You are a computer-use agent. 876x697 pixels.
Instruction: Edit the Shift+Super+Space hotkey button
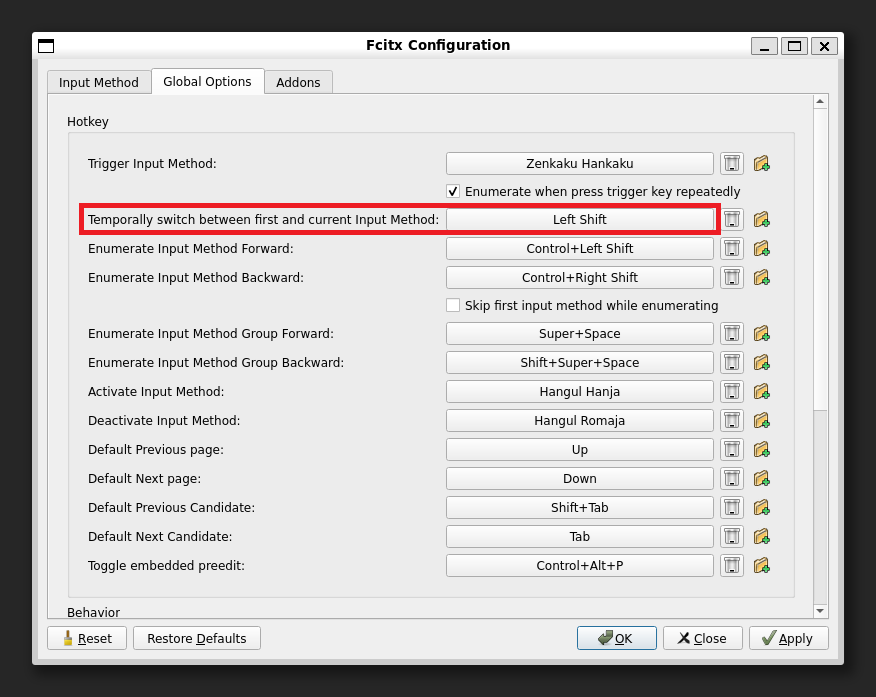click(580, 362)
